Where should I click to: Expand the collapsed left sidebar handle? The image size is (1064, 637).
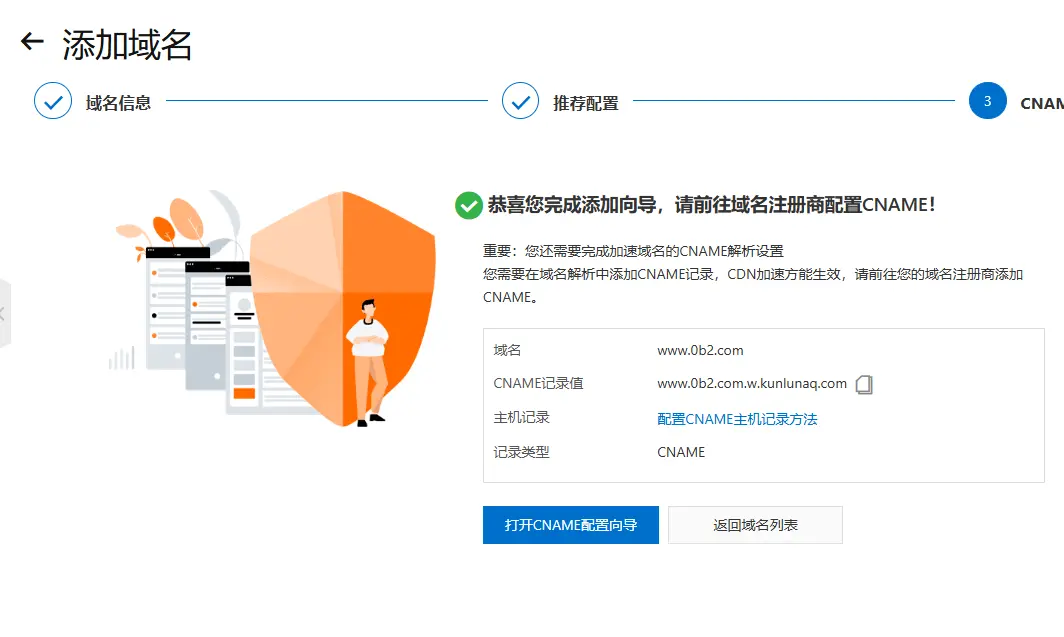pos(4,313)
